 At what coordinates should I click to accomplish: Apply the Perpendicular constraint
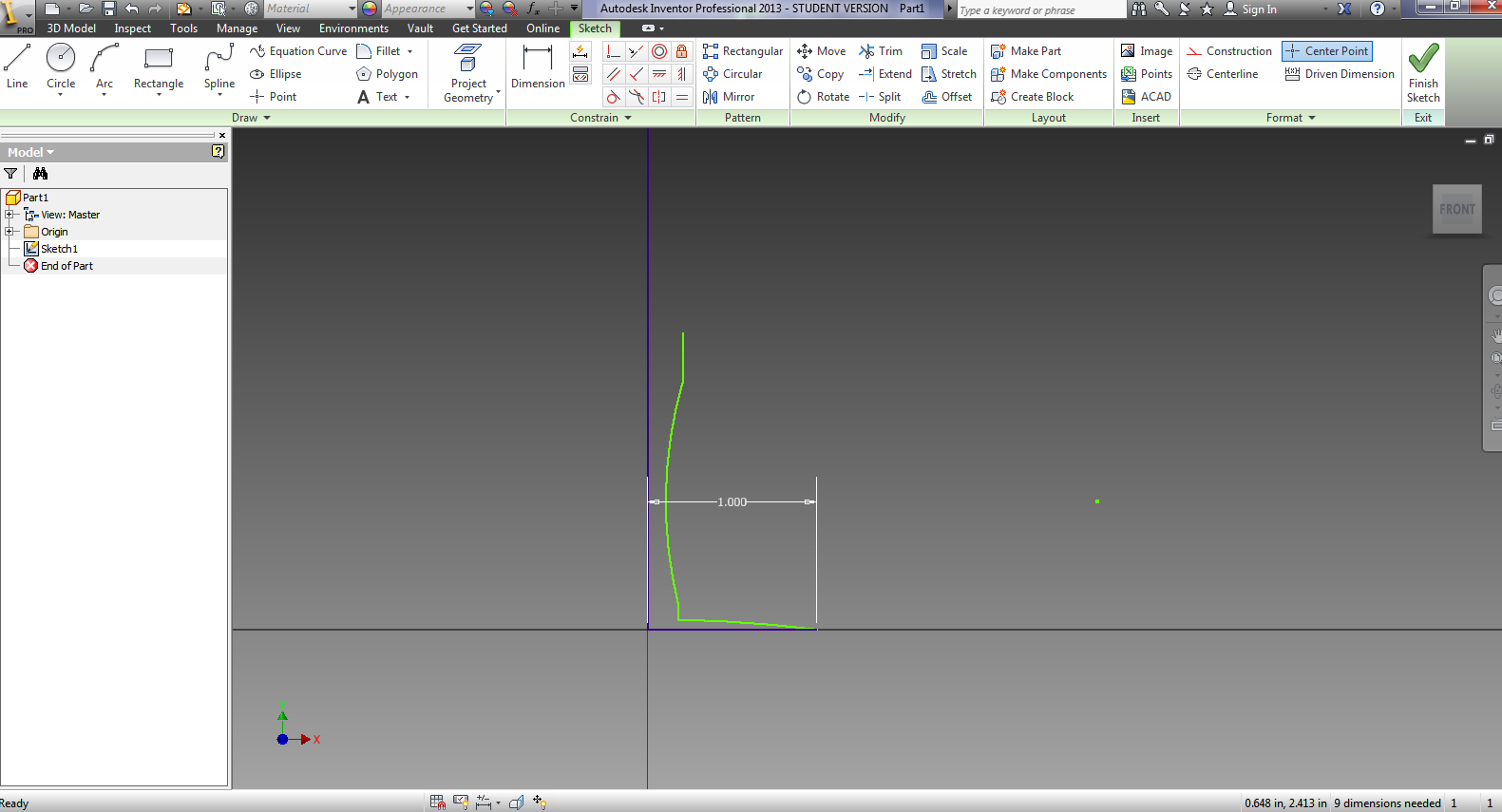click(637, 74)
